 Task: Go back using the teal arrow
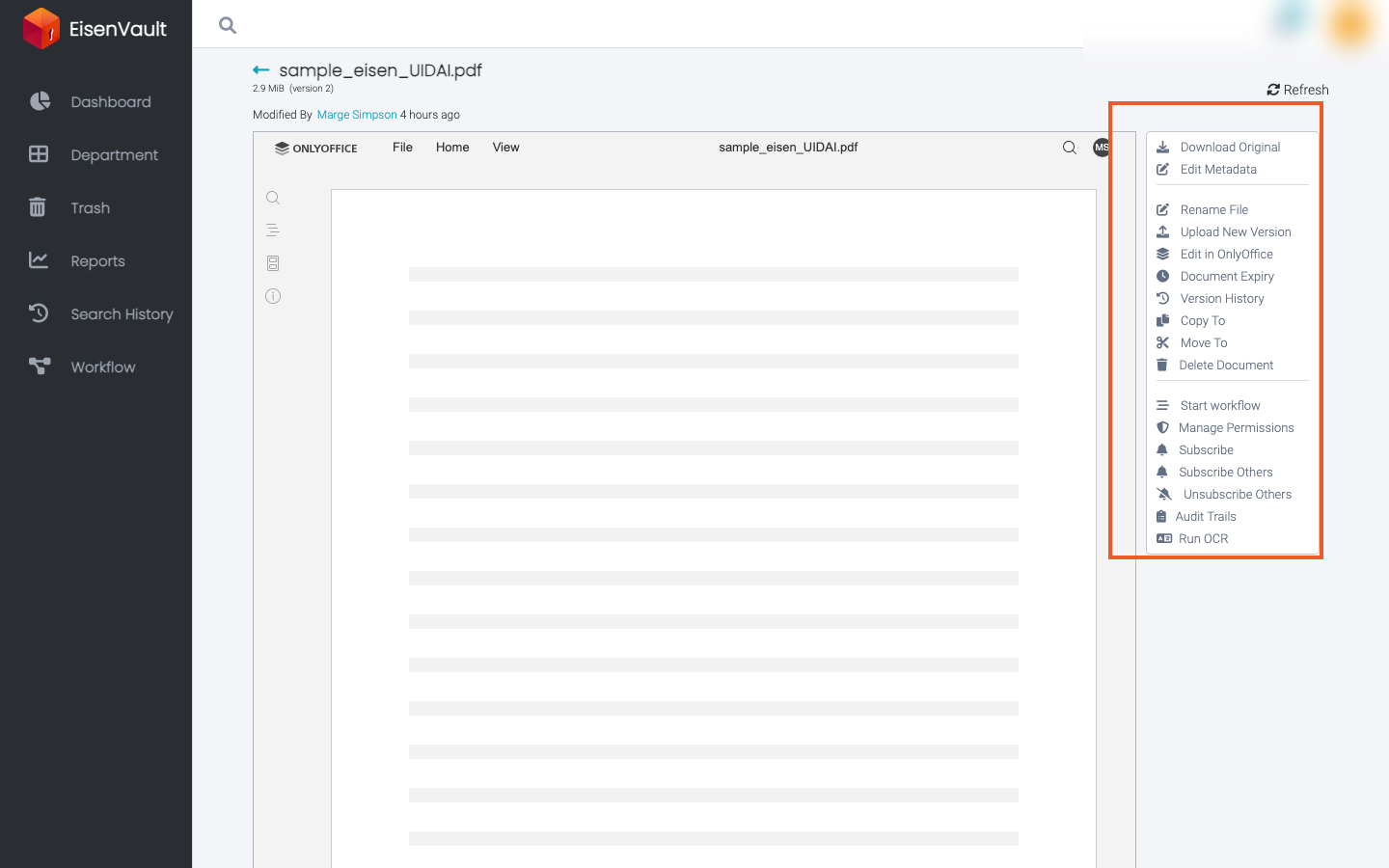(260, 70)
